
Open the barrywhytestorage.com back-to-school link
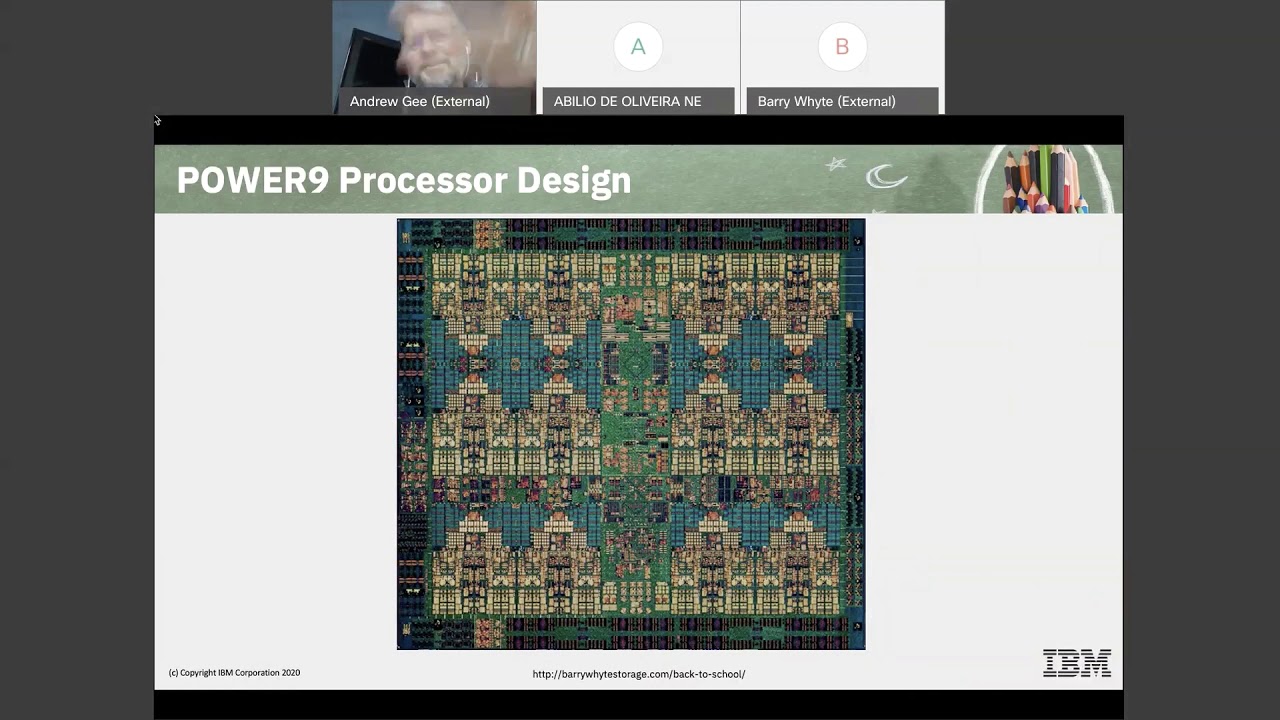(639, 674)
